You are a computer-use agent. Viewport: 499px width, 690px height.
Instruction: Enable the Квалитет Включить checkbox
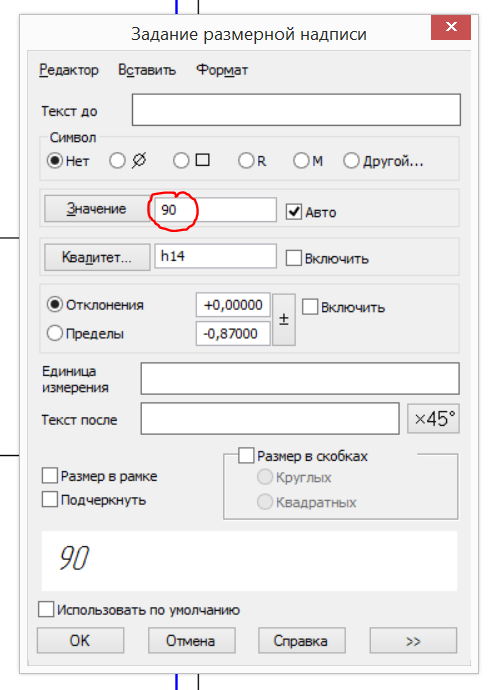click(x=294, y=258)
